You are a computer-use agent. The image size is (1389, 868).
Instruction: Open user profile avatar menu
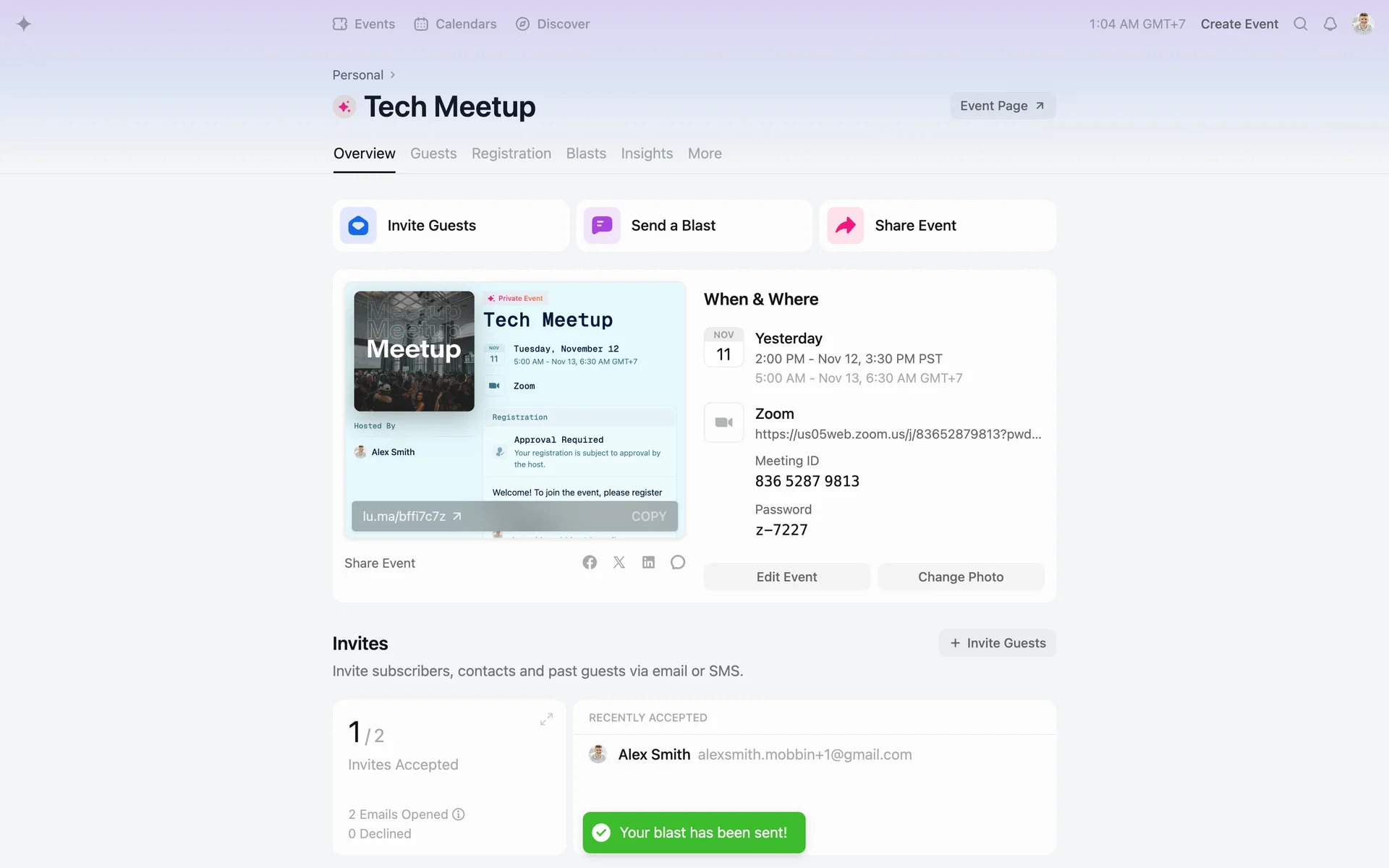point(1362,24)
